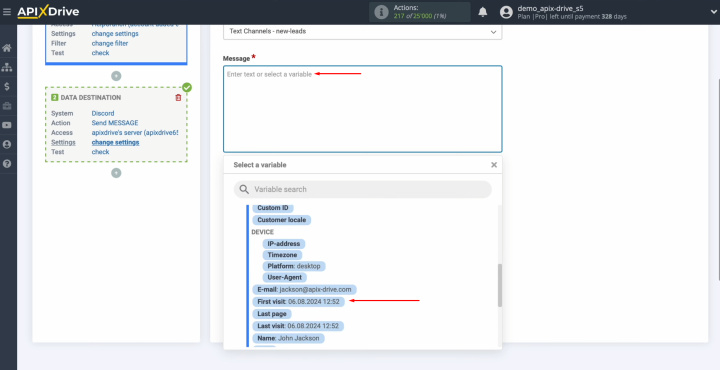Add step between source and destination
Viewport: 720px width, 370px height.
coord(116,76)
